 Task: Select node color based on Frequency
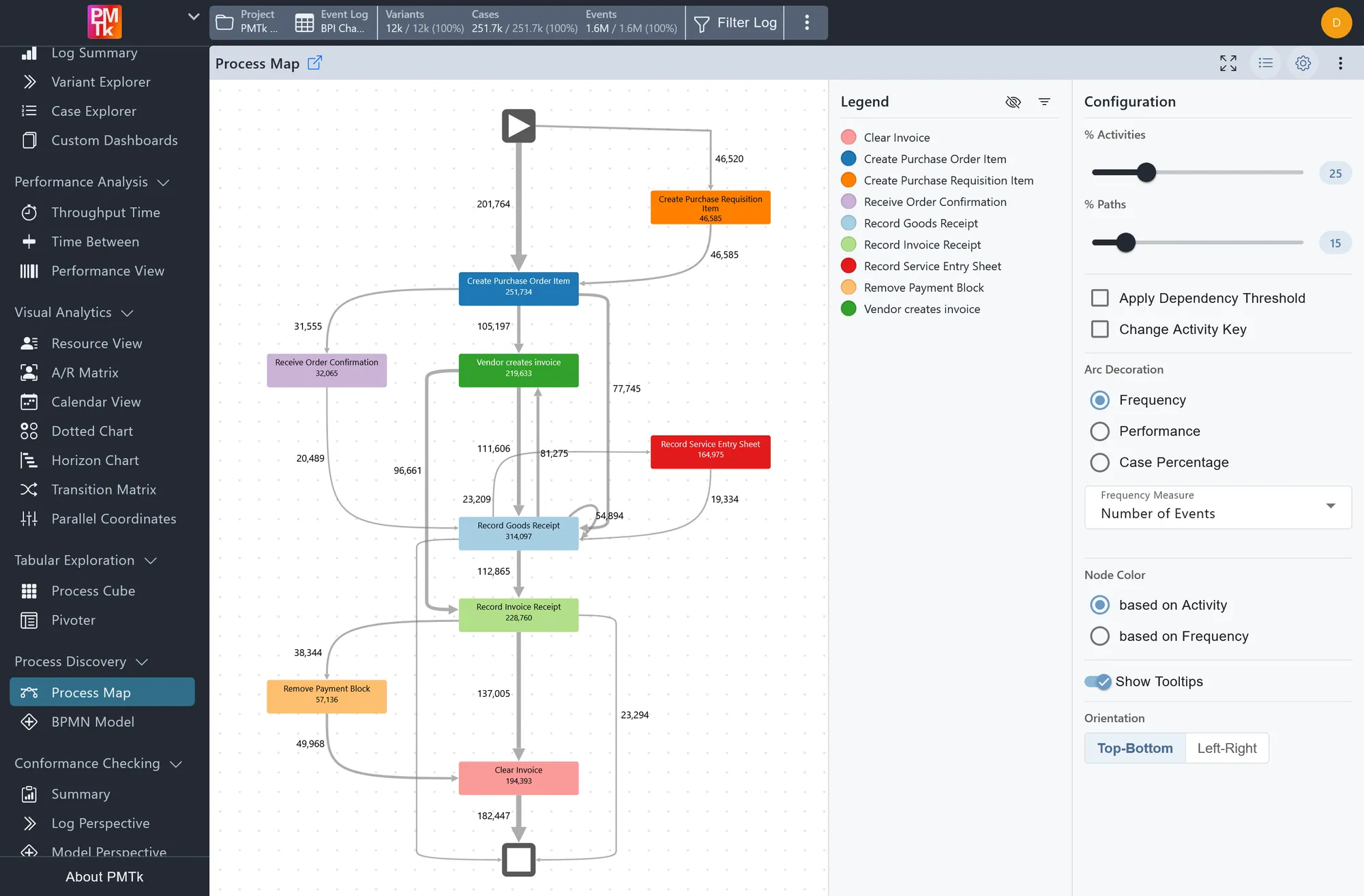[1099, 636]
